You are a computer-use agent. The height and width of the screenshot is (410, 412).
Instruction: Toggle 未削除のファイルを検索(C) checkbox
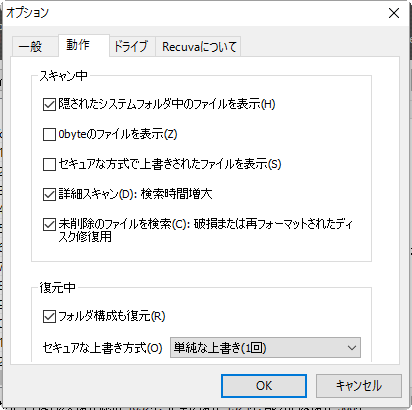(x=49, y=224)
